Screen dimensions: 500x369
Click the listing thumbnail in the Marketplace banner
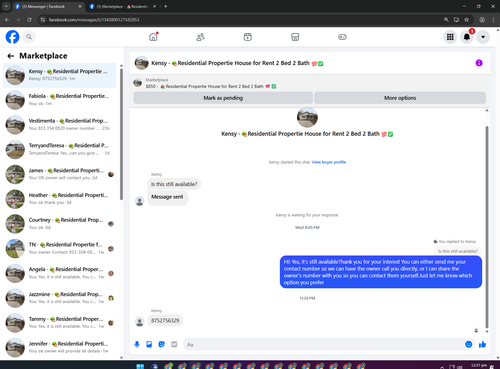(138, 83)
